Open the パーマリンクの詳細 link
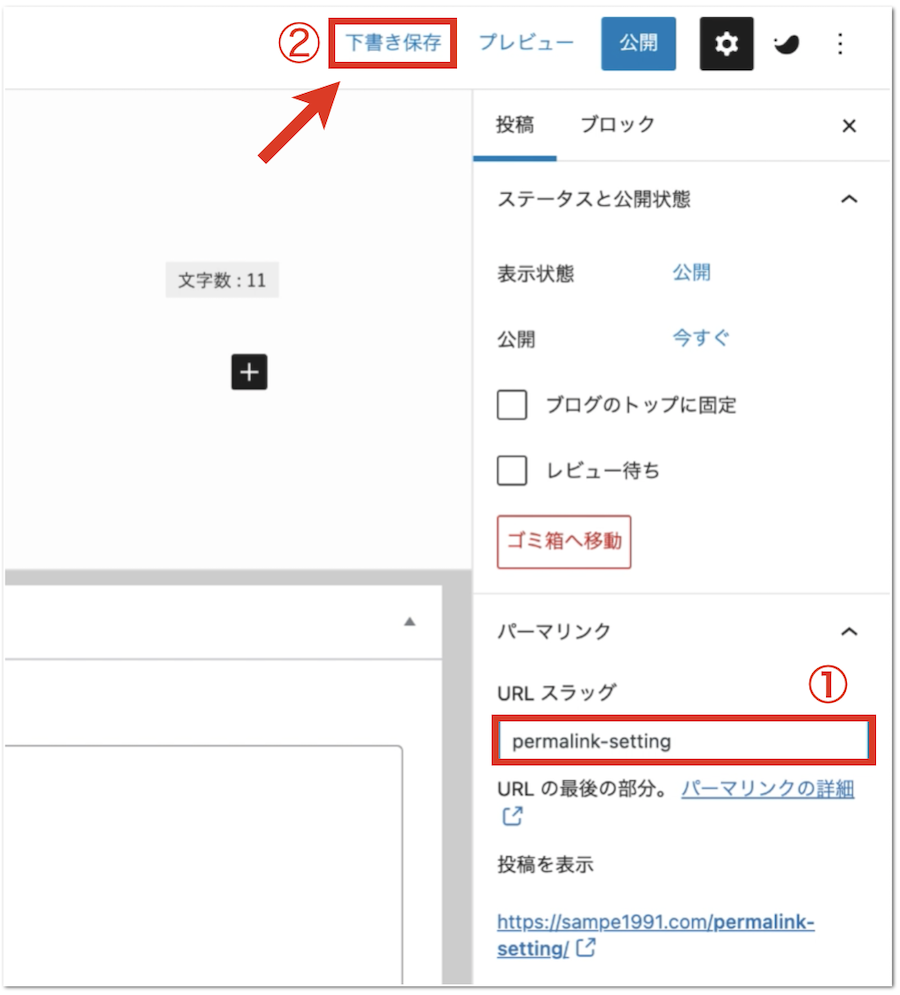This screenshot has width=900, height=995. (x=767, y=789)
